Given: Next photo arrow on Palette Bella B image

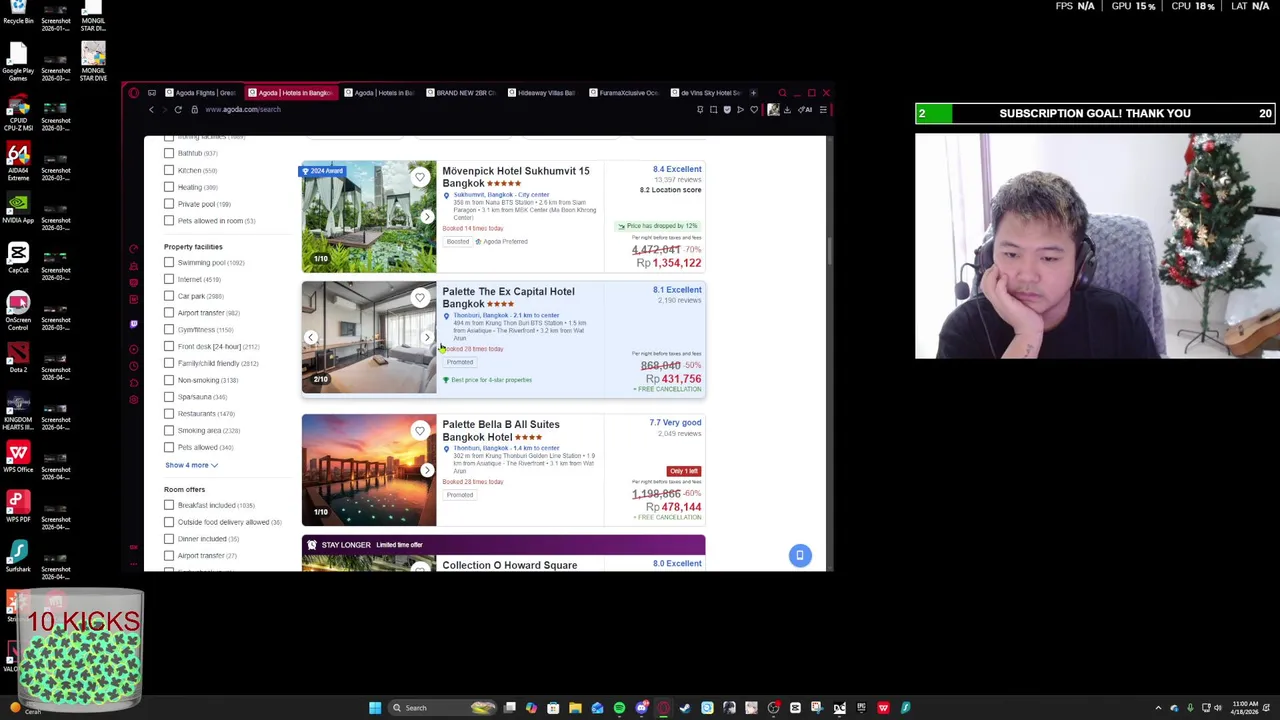Looking at the screenshot, I should [x=427, y=470].
